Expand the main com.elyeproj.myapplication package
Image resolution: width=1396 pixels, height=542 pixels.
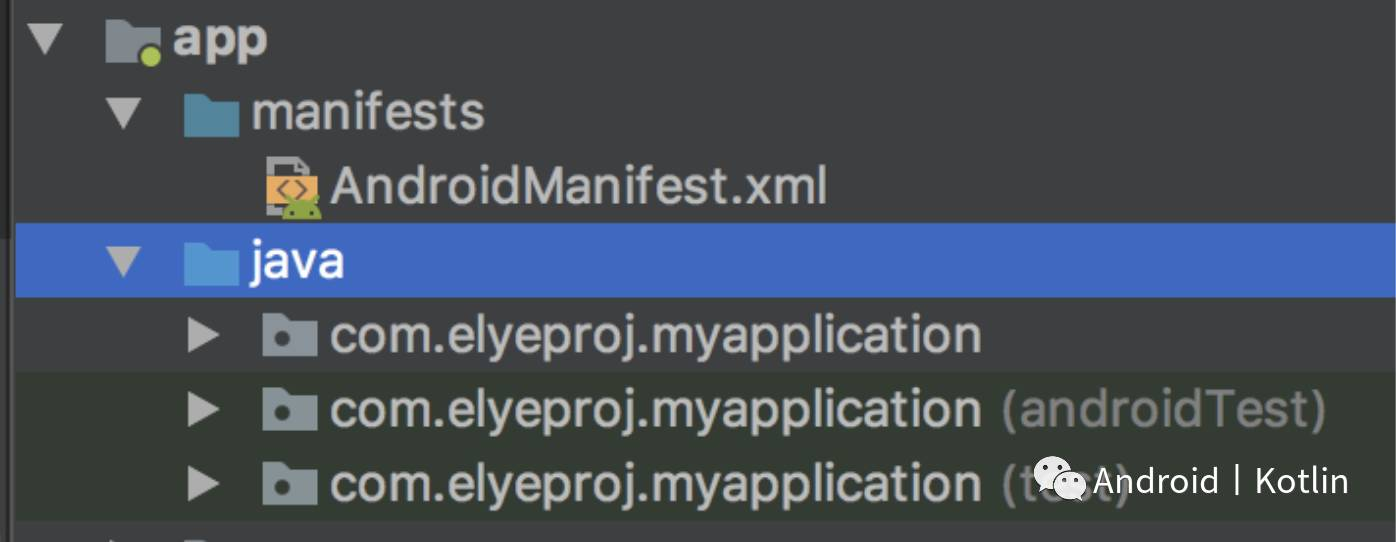[x=203, y=336]
